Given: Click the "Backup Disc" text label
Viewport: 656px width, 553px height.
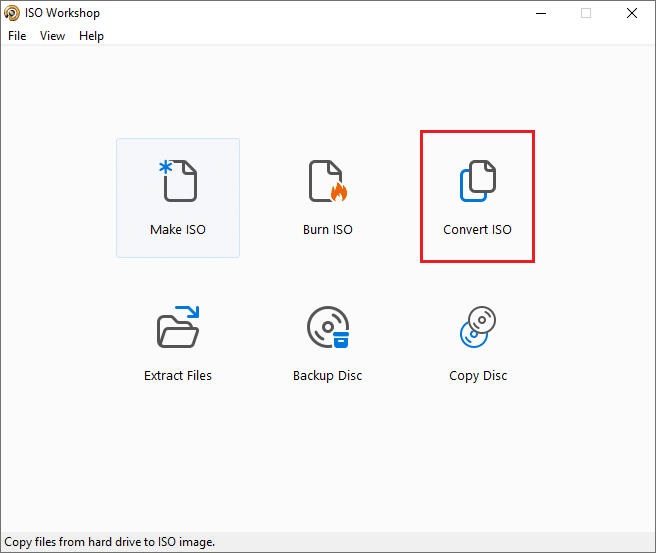Looking at the screenshot, I should [x=327, y=376].
